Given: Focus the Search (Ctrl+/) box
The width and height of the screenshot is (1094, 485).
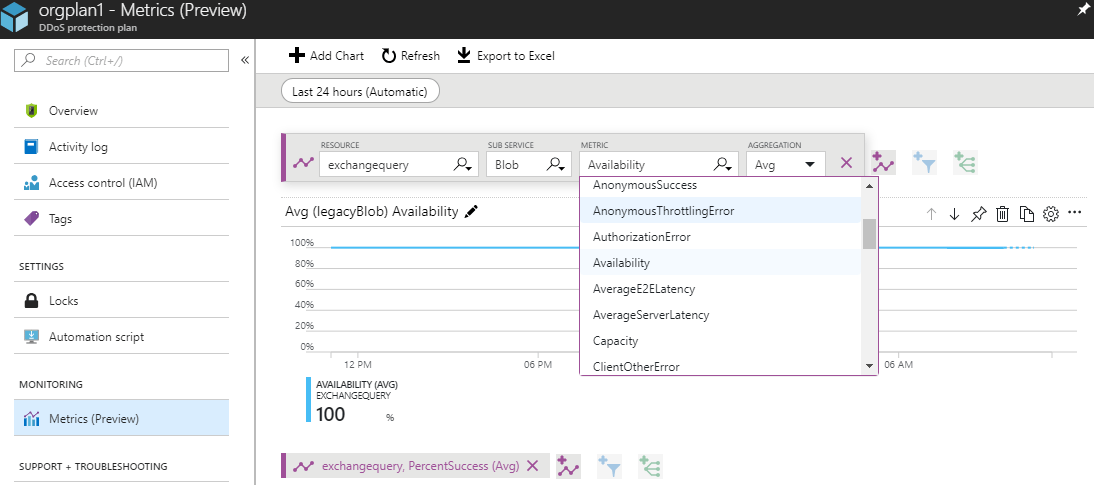Looking at the screenshot, I should point(121,61).
